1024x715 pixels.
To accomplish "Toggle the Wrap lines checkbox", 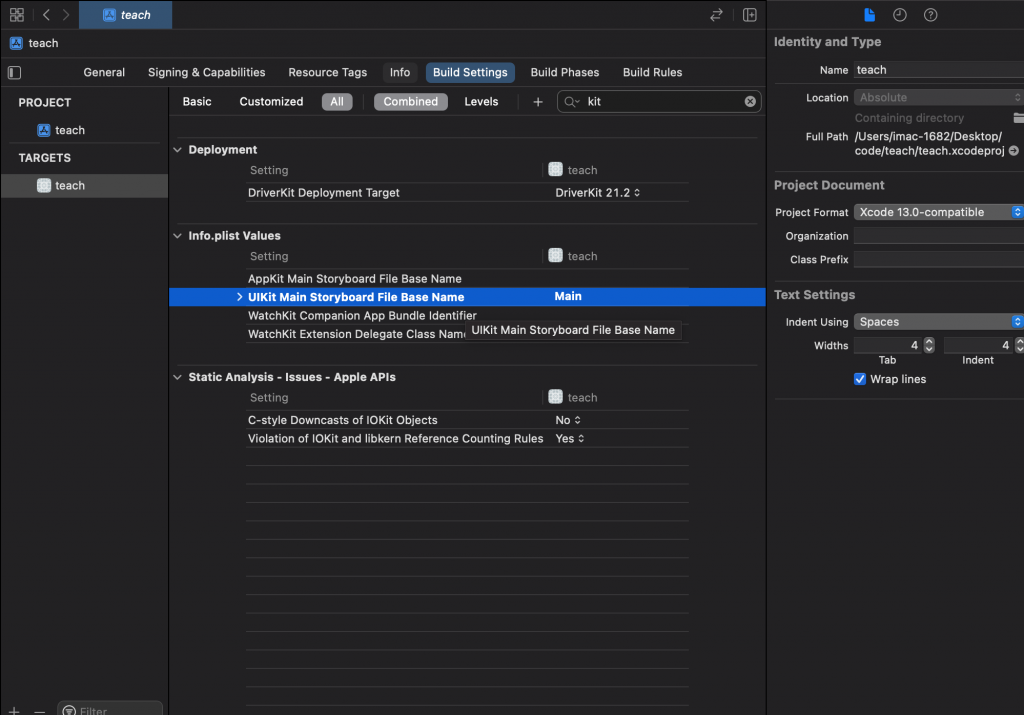I will pyautogui.click(x=859, y=379).
